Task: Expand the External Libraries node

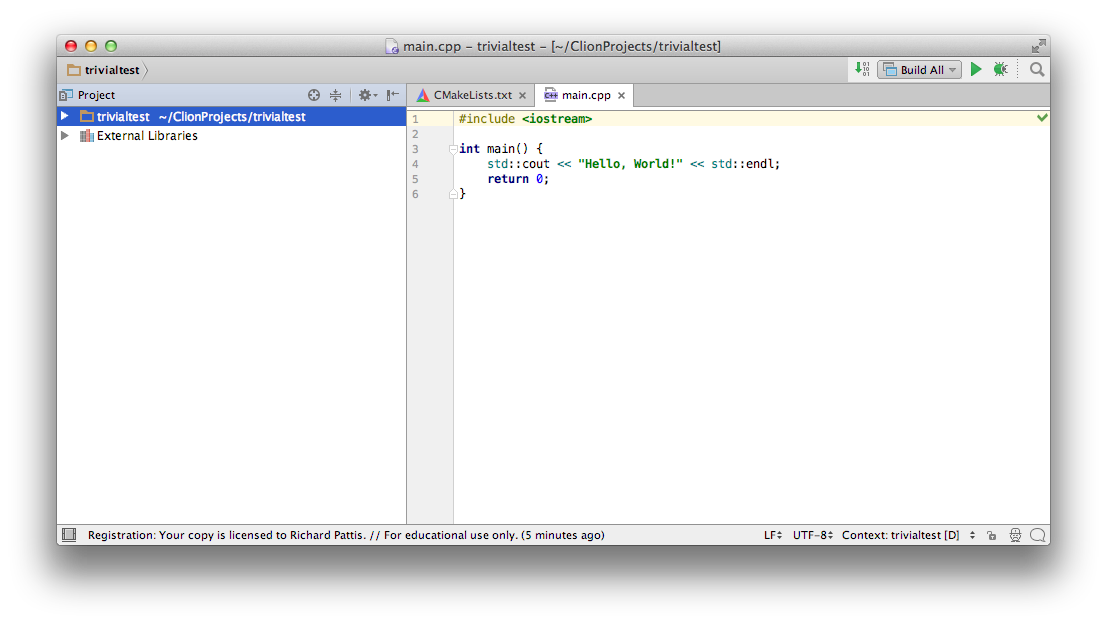Action: click(x=64, y=135)
